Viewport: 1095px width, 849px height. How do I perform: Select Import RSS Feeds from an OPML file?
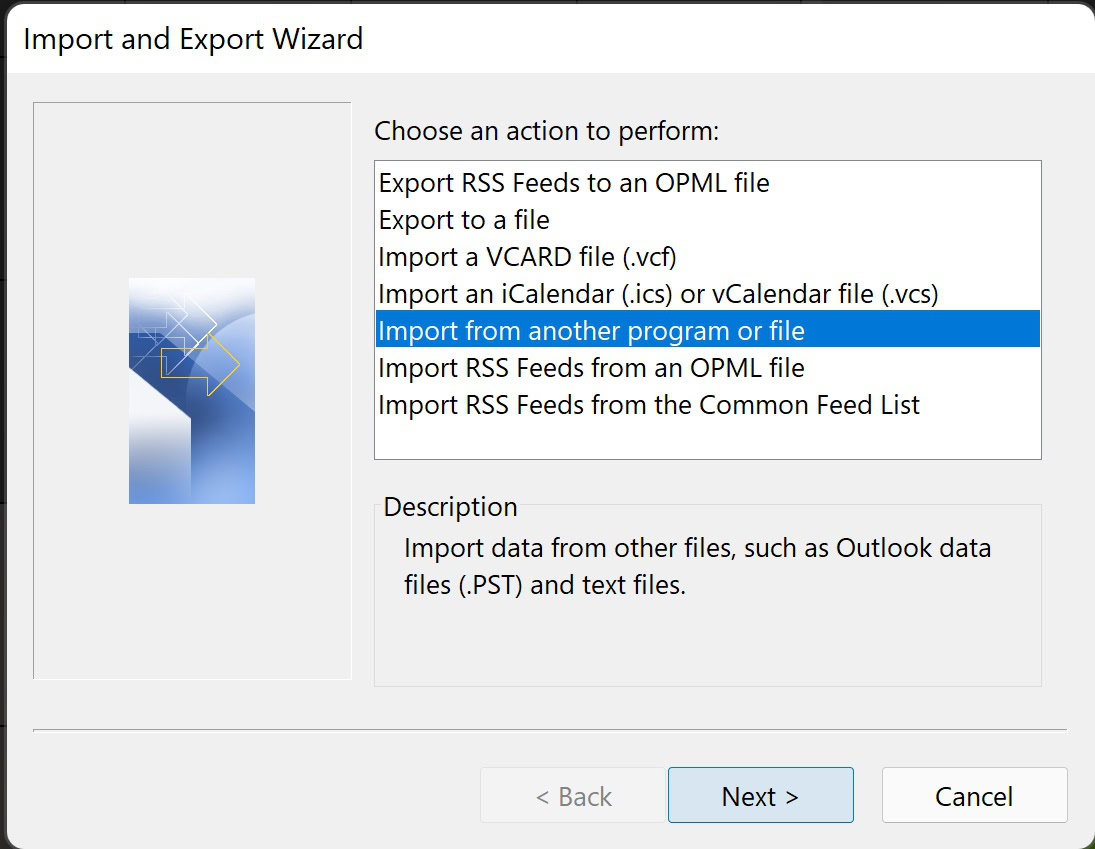tap(591, 368)
